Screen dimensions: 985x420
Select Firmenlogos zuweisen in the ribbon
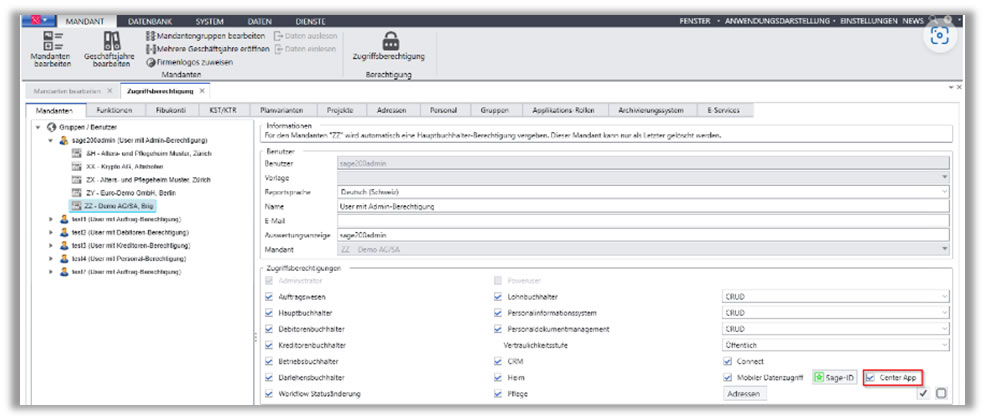click(190, 62)
